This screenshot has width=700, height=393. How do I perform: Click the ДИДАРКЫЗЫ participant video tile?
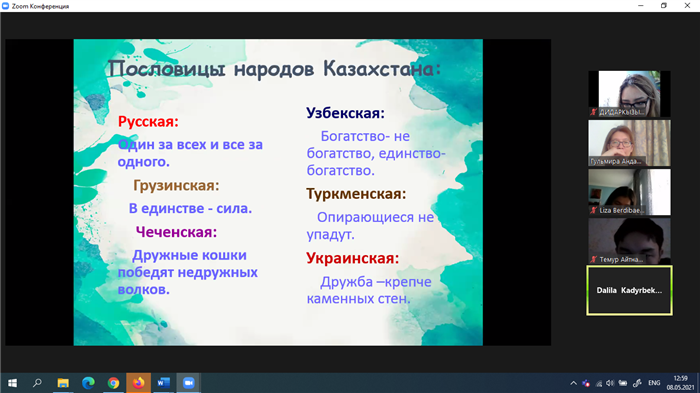629,94
